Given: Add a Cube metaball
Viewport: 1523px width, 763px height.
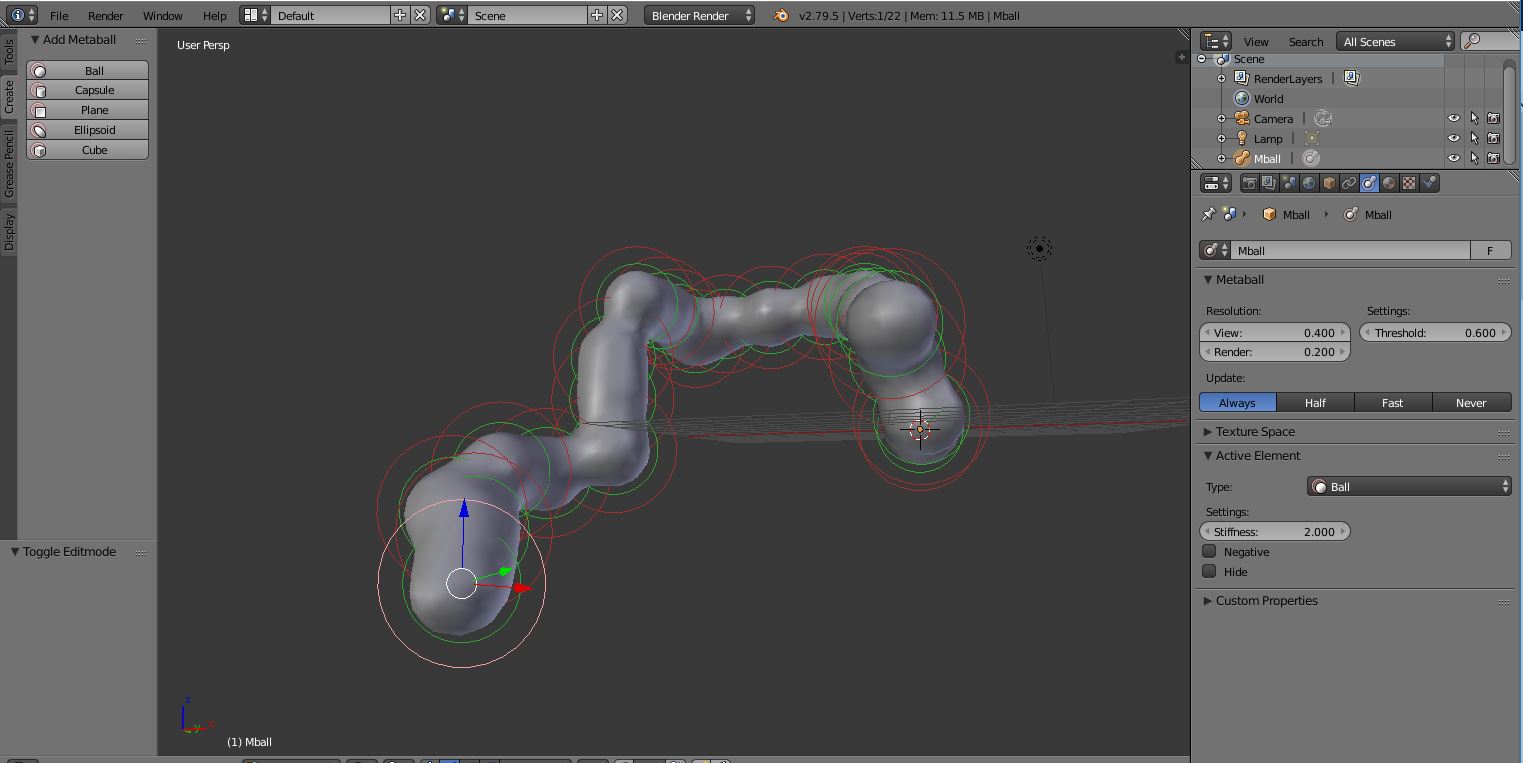Looking at the screenshot, I should [x=88, y=150].
